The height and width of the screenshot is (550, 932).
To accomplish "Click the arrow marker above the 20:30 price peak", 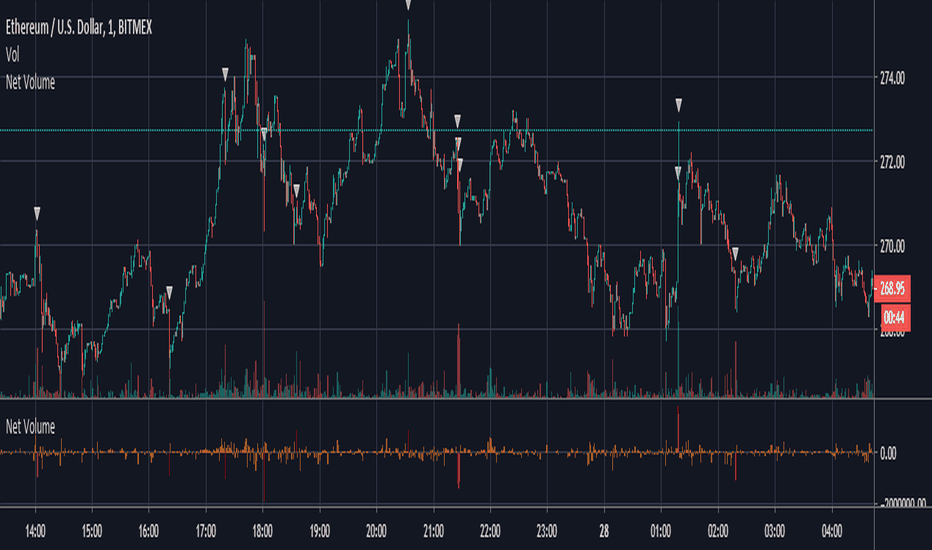I will [x=408, y=5].
